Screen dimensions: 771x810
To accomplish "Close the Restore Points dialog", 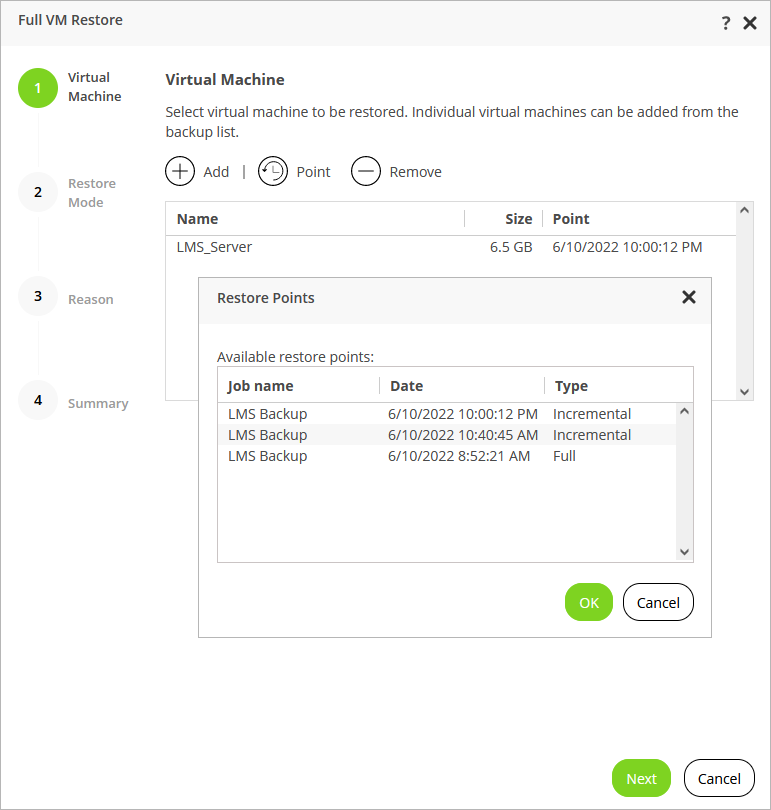I will coord(688,297).
